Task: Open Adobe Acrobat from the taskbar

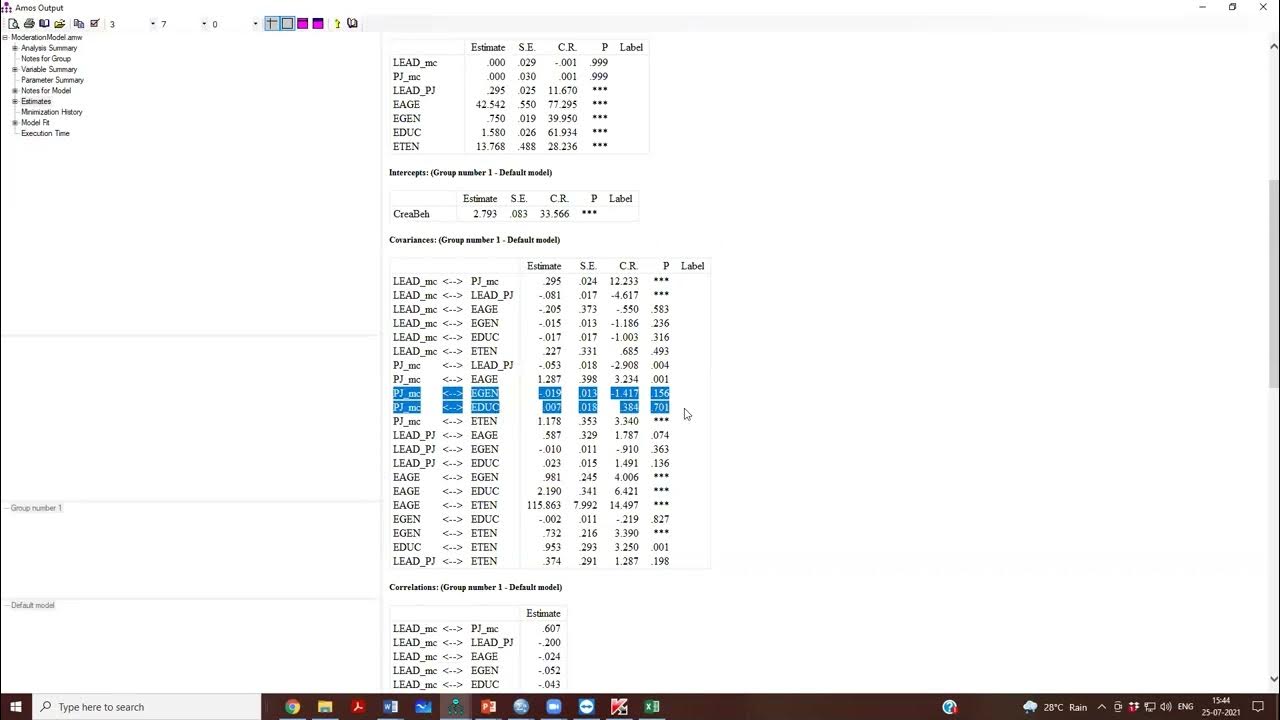Action: click(357, 707)
